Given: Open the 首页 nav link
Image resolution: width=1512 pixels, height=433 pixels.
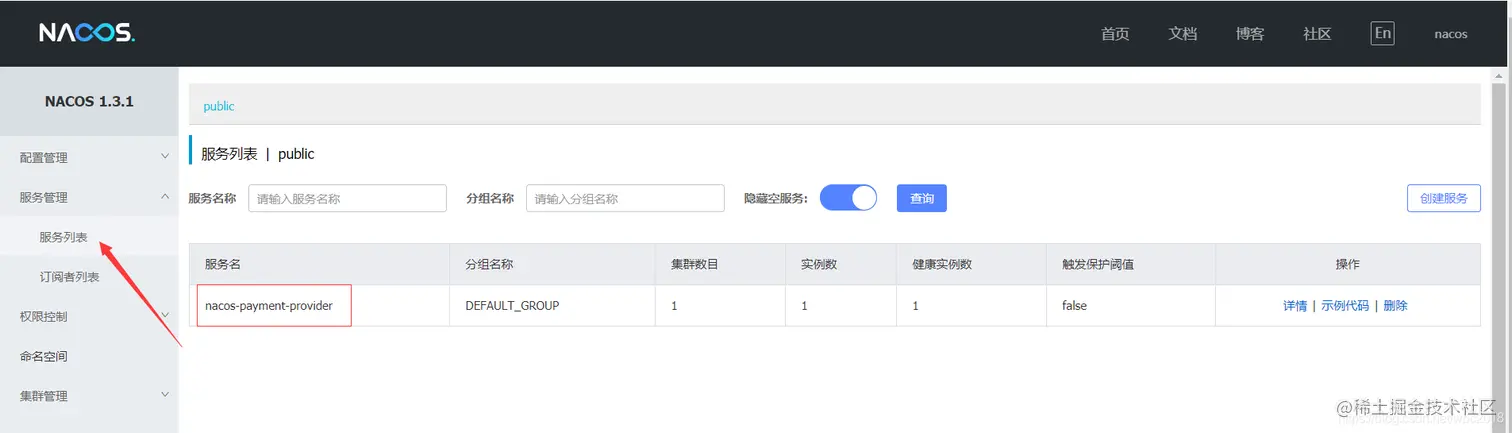Looking at the screenshot, I should tap(1115, 34).
